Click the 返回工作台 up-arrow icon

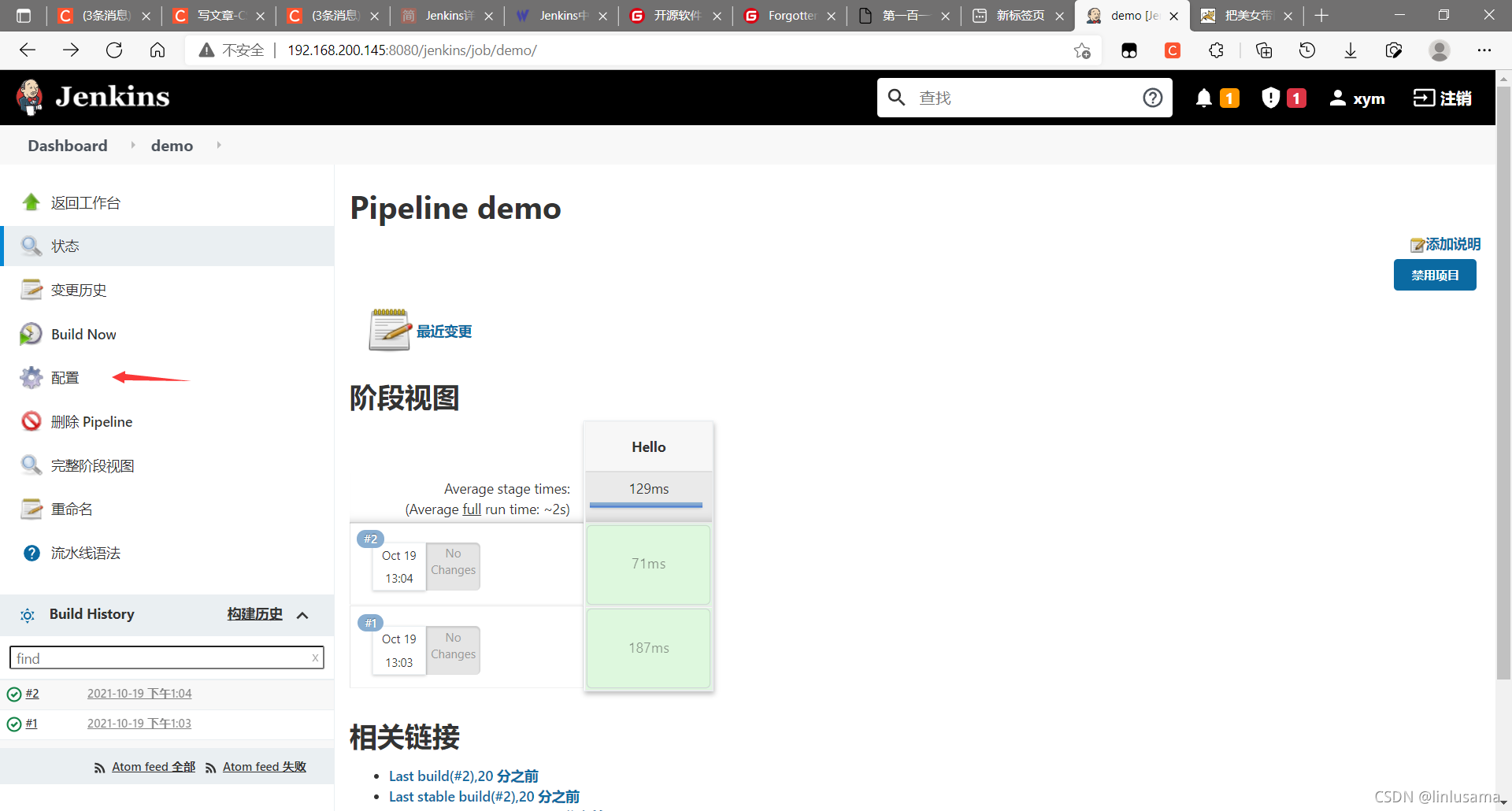[31, 202]
